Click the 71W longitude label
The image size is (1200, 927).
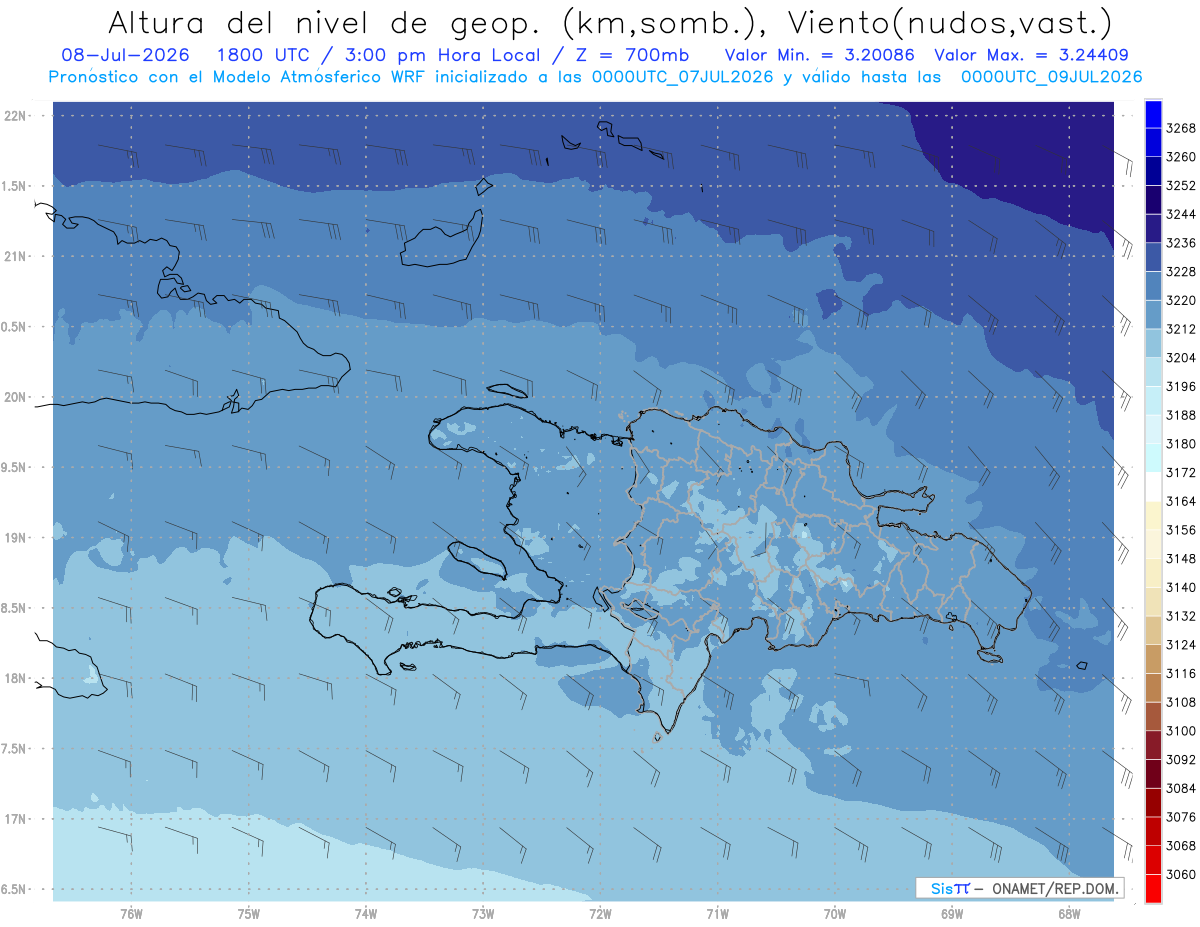(x=717, y=914)
